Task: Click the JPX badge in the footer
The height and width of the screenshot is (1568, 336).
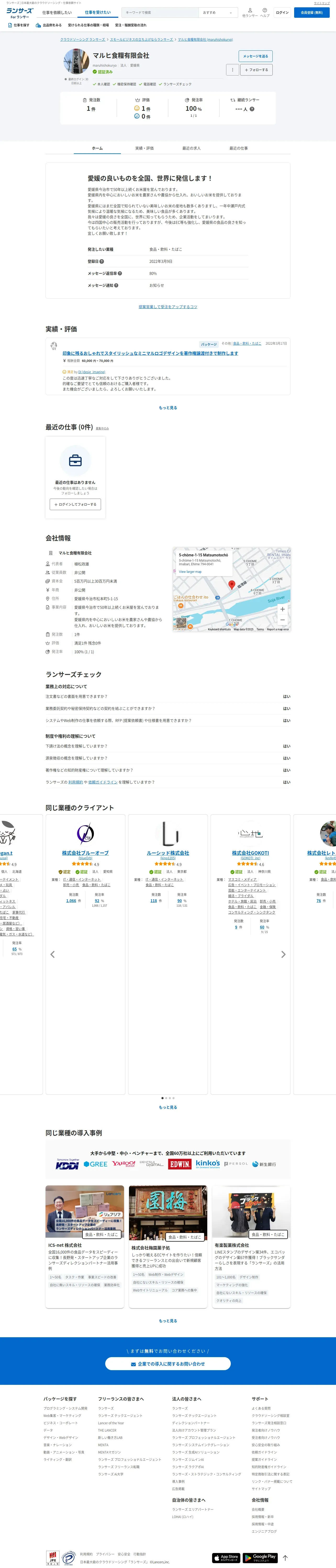Action: point(54,1558)
